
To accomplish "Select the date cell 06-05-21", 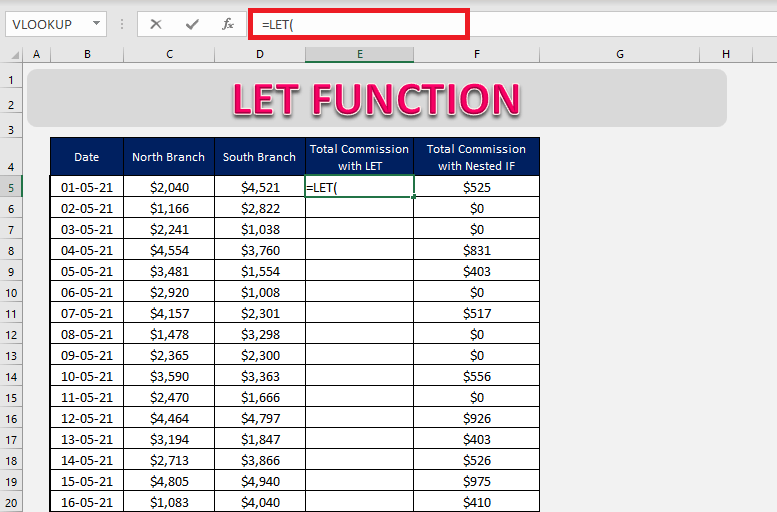I will tap(87, 292).
